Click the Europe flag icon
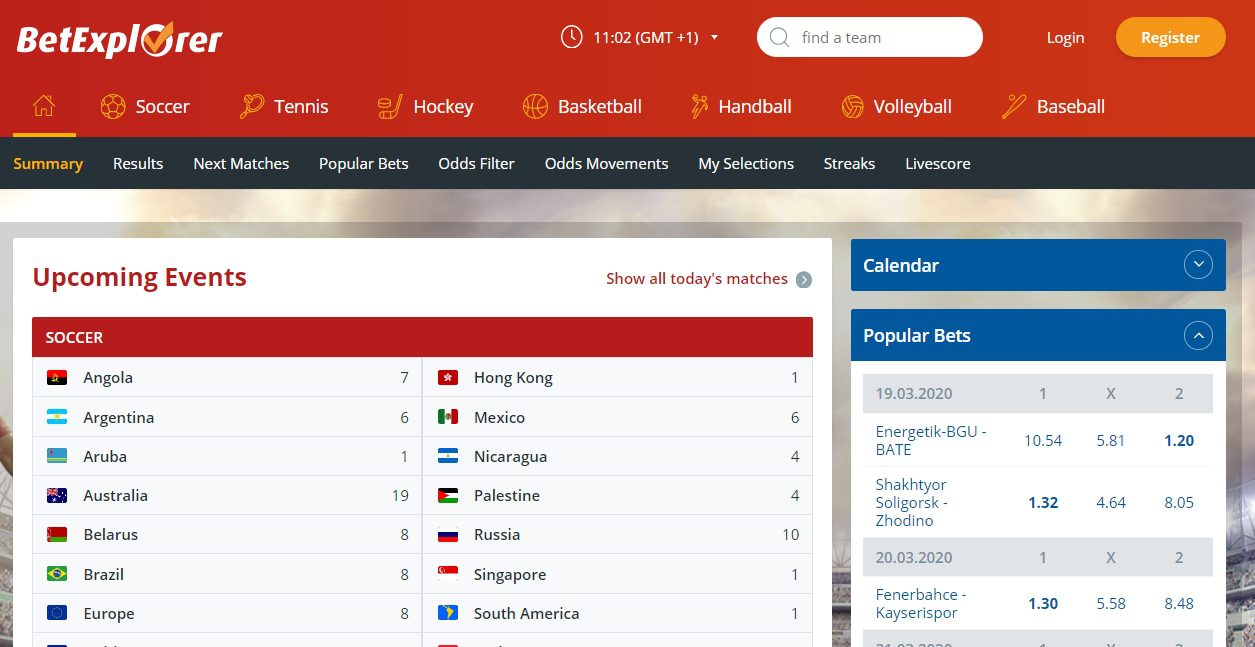Viewport: 1255px width, 647px height. point(57,613)
